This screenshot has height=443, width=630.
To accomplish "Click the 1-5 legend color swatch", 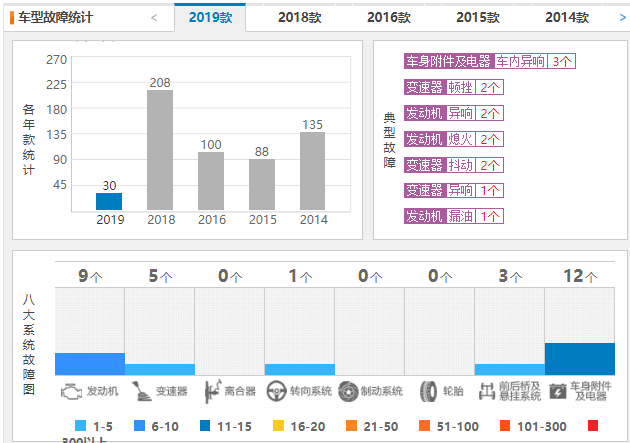I will click(80, 425).
